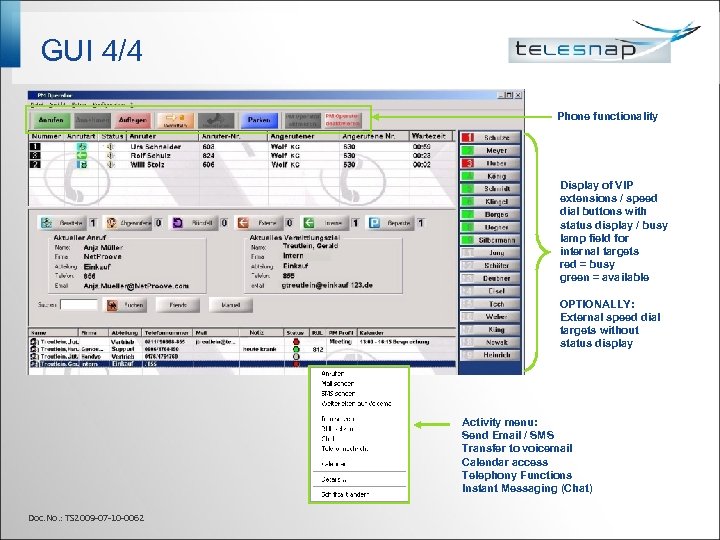Choose Anrufen in the context menu
The width and height of the screenshot is (720, 540).
(x=333, y=373)
